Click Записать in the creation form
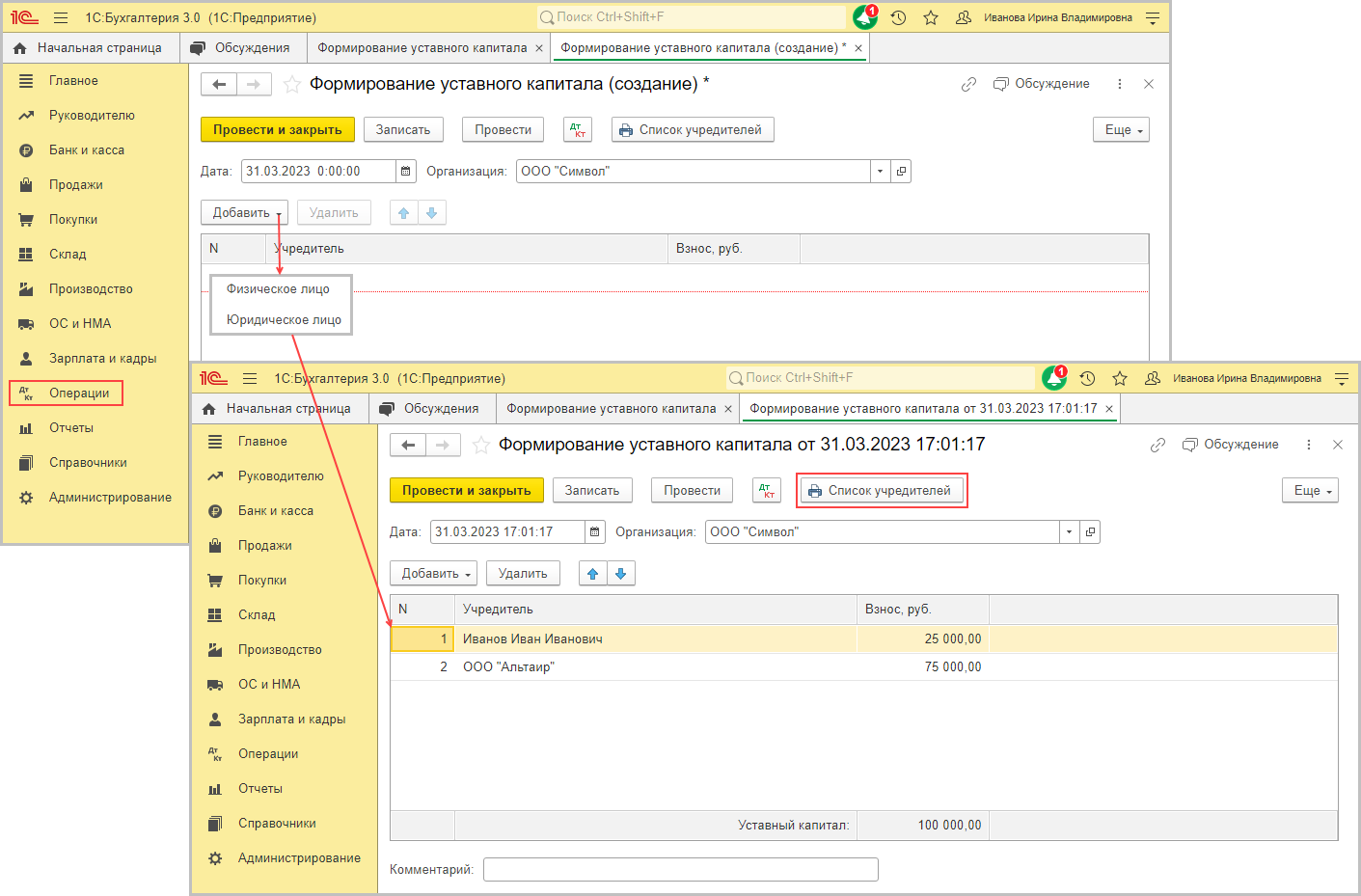Screen dimensions: 1361x896 pyautogui.click(x=403, y=130)
